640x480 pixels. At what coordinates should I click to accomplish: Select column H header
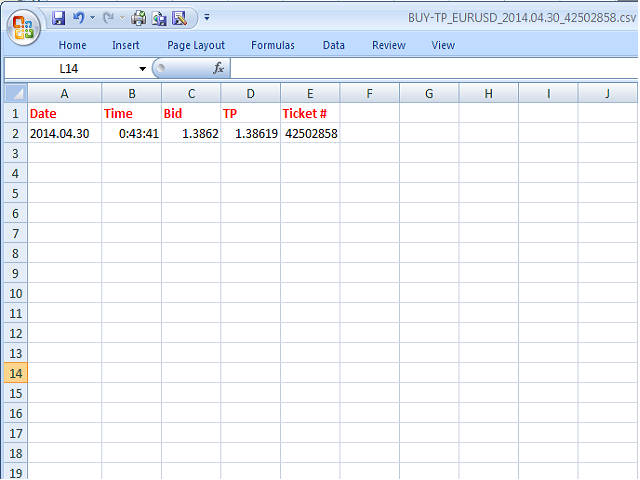489,94
